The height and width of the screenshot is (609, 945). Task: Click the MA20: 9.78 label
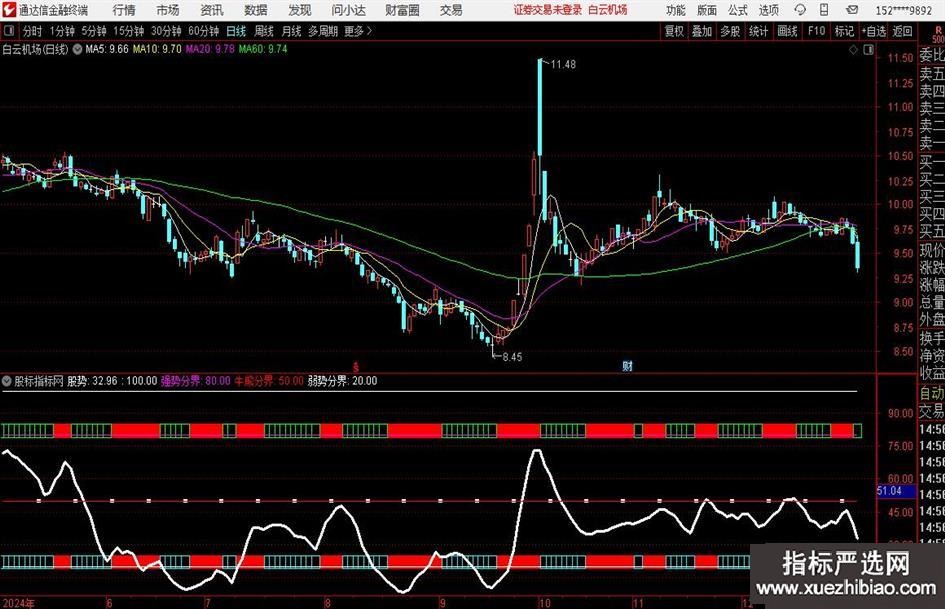pyautogui.click(x=210, y=49)
